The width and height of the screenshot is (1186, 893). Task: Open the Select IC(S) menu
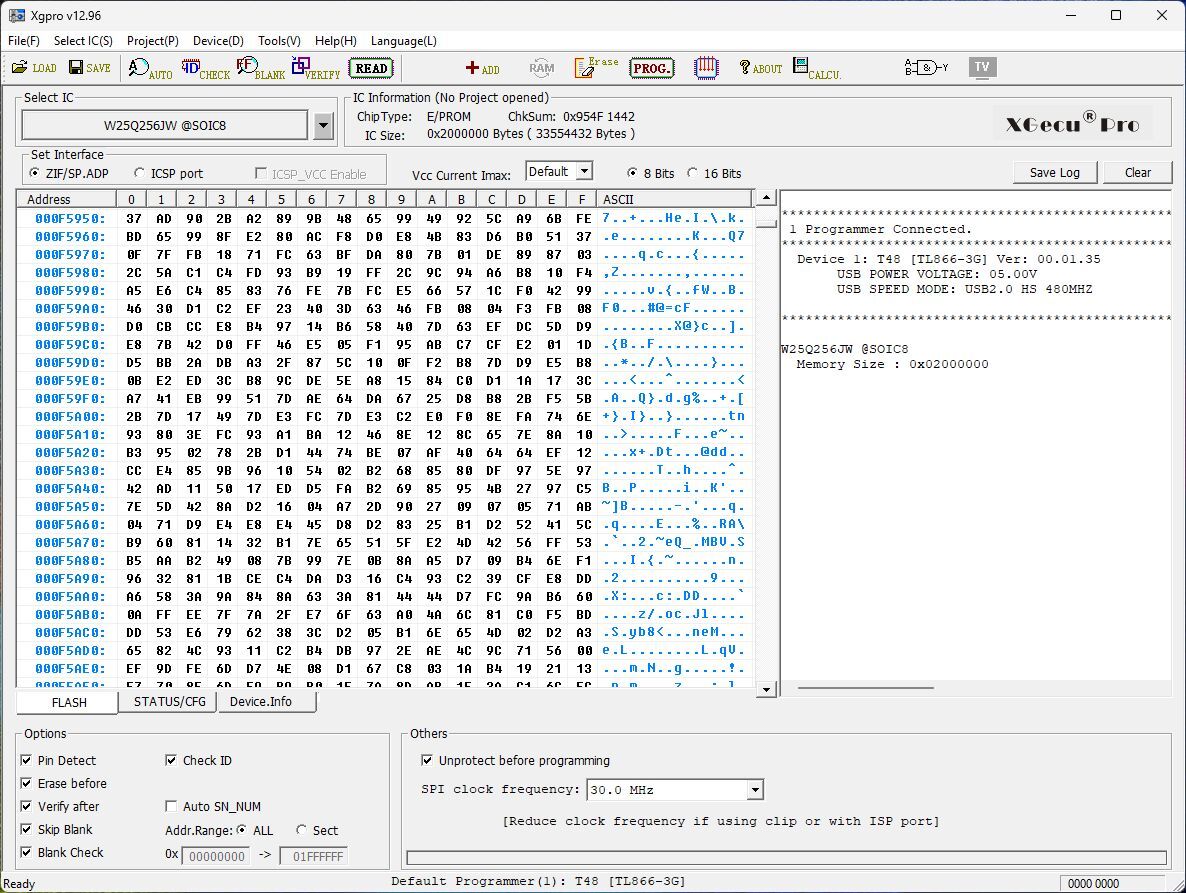tap(83, 41)
